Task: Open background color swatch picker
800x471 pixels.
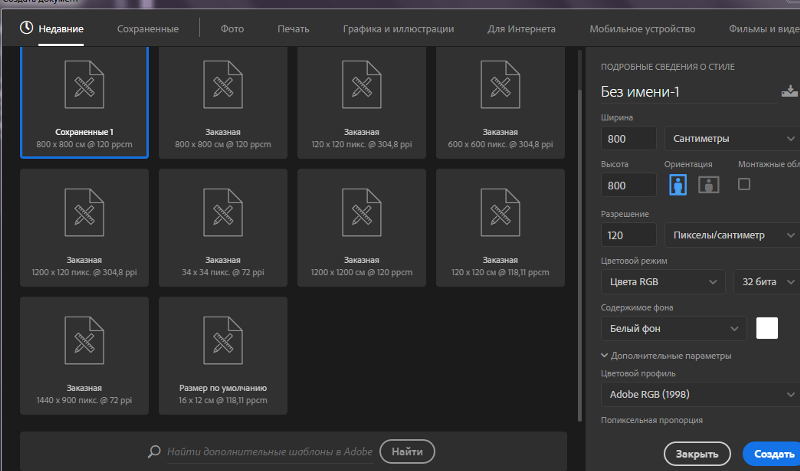Action: pos(767,328)
